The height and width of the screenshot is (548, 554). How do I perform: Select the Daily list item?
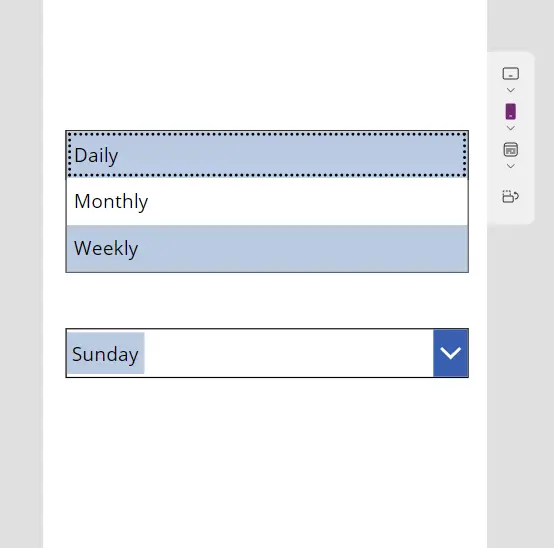pos(267,155)
